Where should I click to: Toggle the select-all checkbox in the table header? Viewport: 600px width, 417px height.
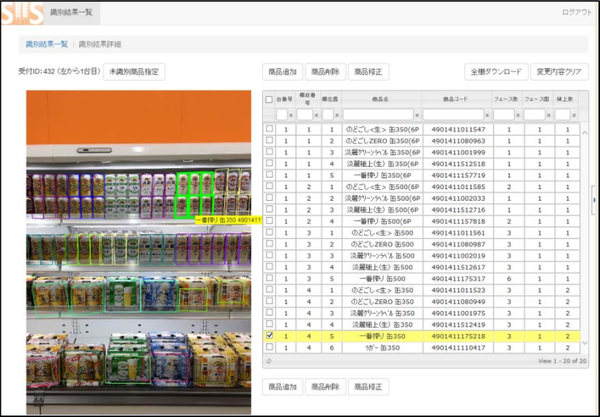(269, 99)
